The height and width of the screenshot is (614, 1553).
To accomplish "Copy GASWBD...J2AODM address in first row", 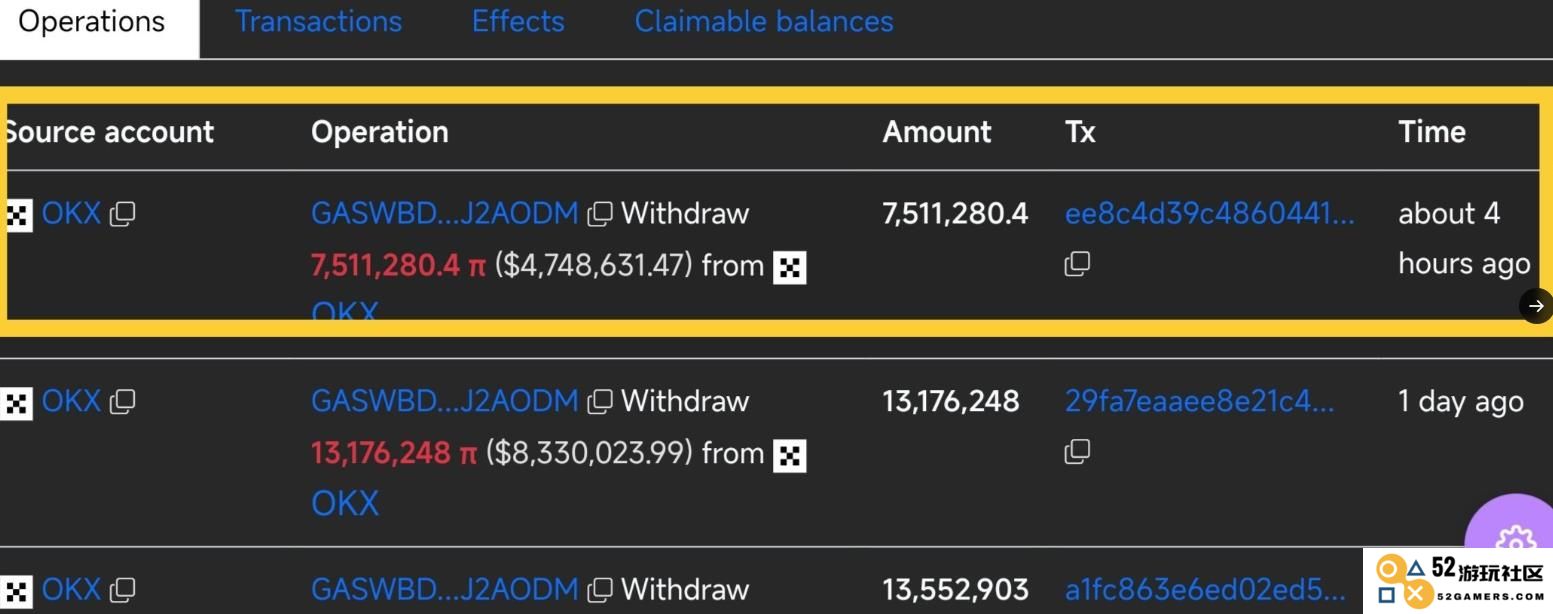I will (600, 214).
